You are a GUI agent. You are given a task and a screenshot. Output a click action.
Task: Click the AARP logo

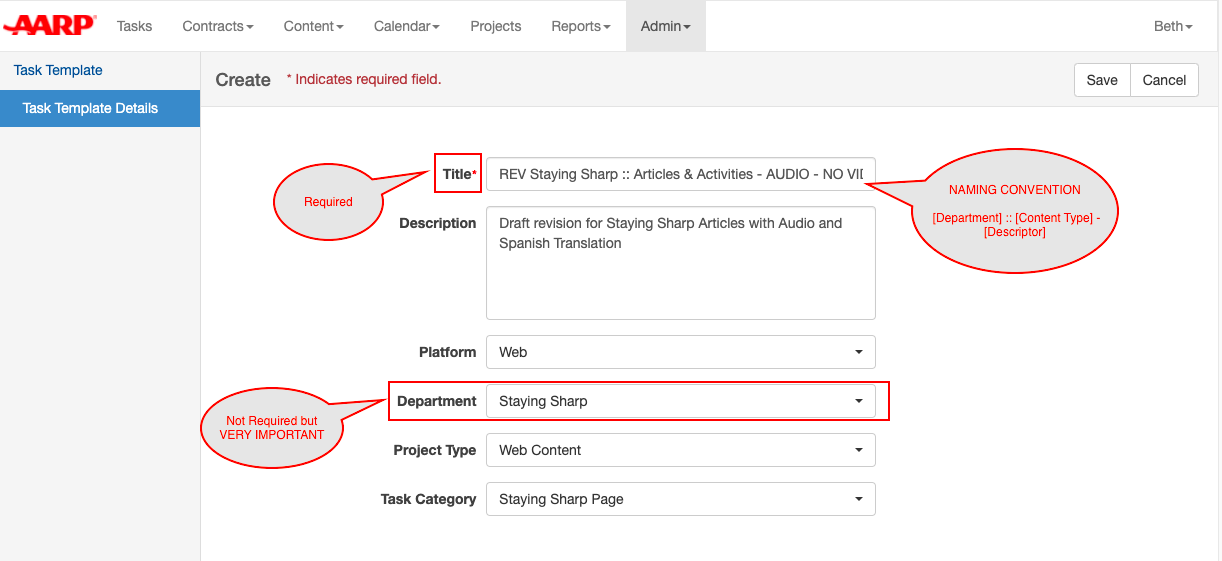pyautogui.click(x=49, y=26)
